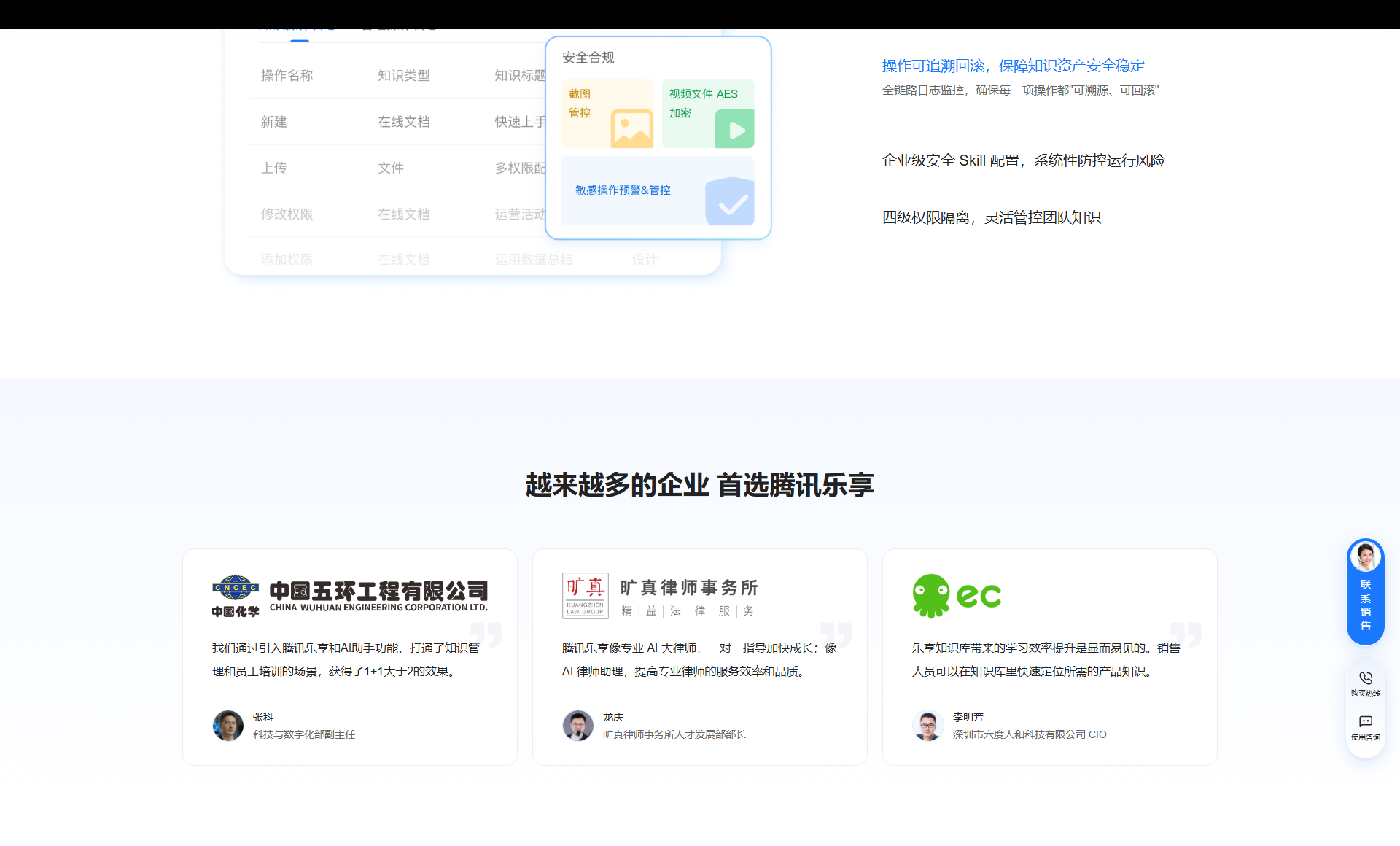
Task: Select 操作可追溯回滚 feature heading
Action: coord(1014,66)
